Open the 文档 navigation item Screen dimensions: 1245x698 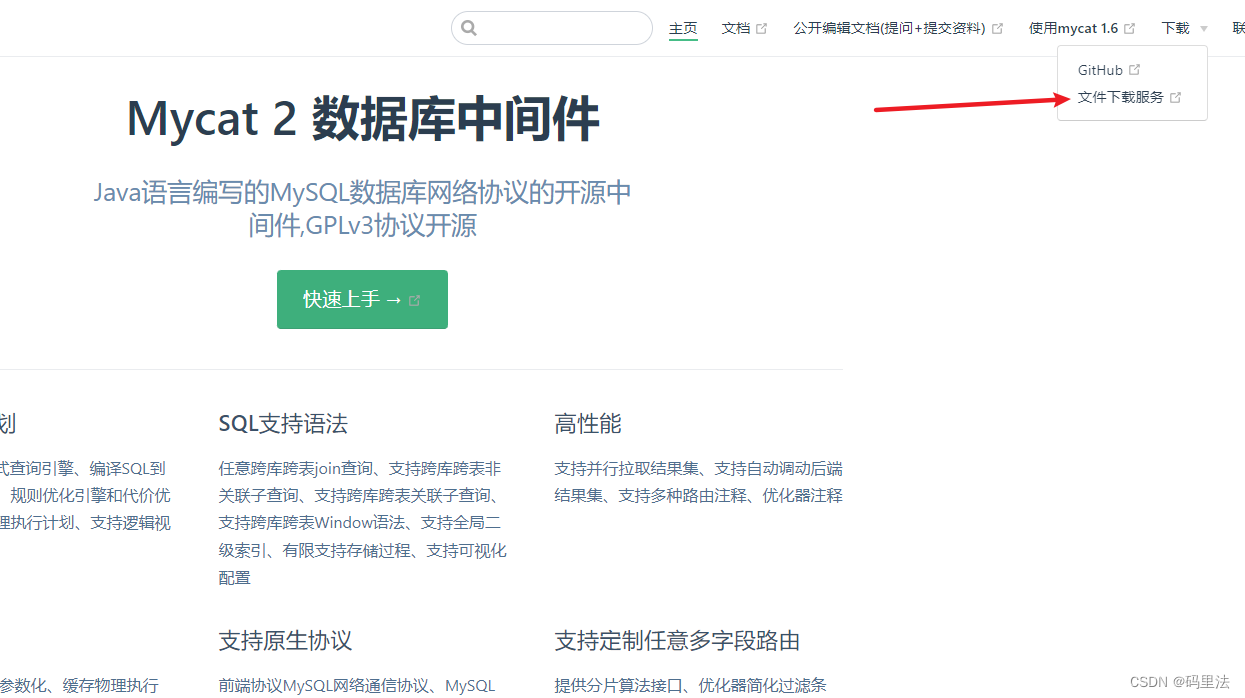[737, 27]
